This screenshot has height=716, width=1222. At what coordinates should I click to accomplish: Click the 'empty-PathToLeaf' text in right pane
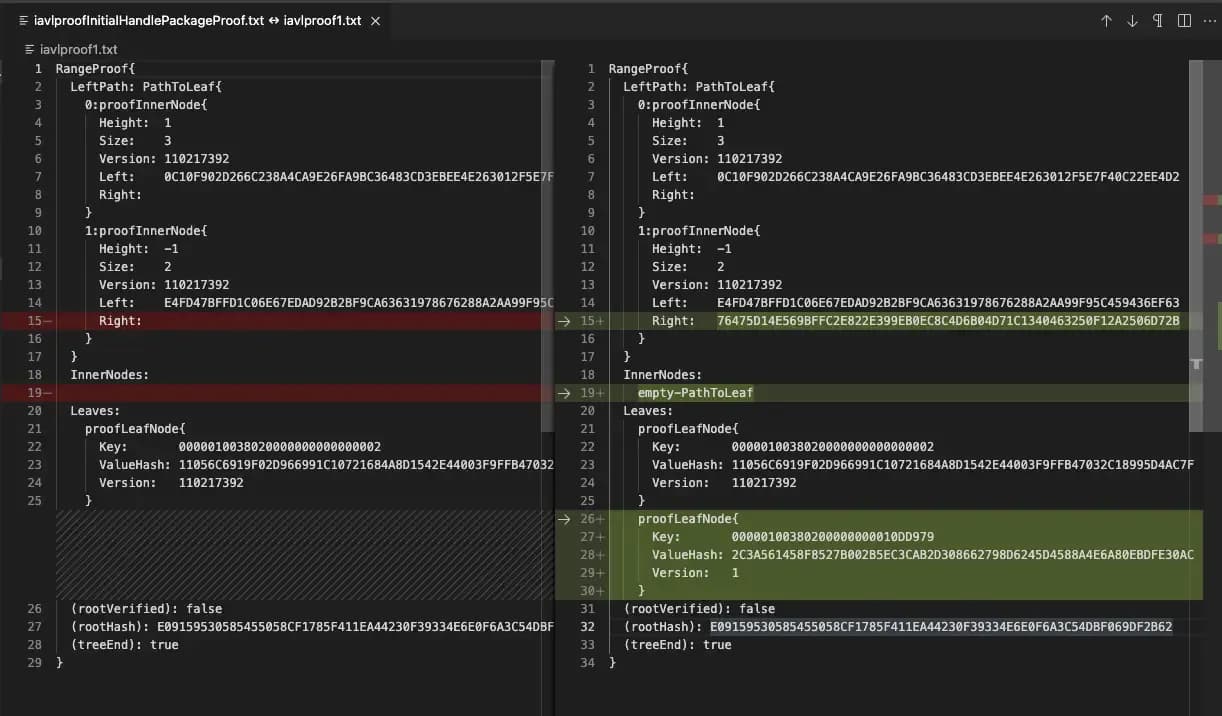pos(695,393)
